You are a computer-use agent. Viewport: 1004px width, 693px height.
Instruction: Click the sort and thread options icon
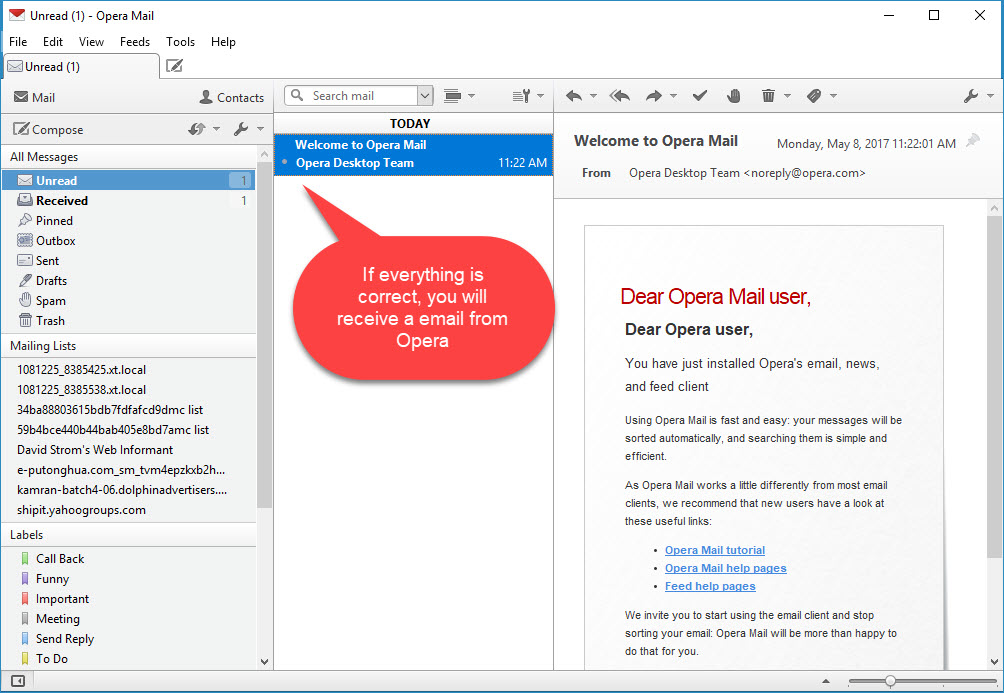522,96
